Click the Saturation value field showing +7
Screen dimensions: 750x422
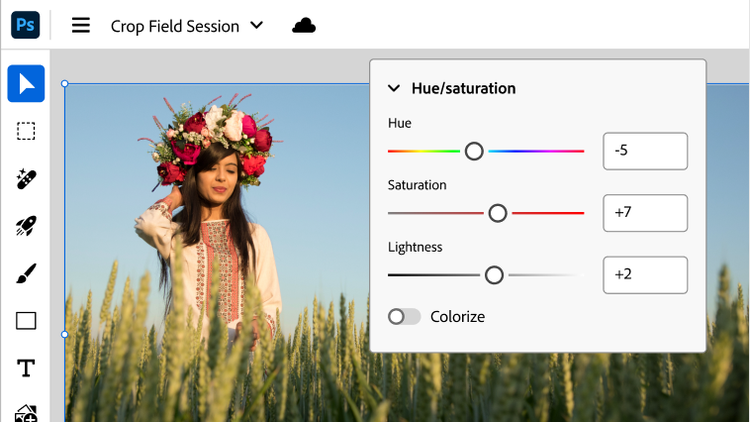tap(645, 213)
